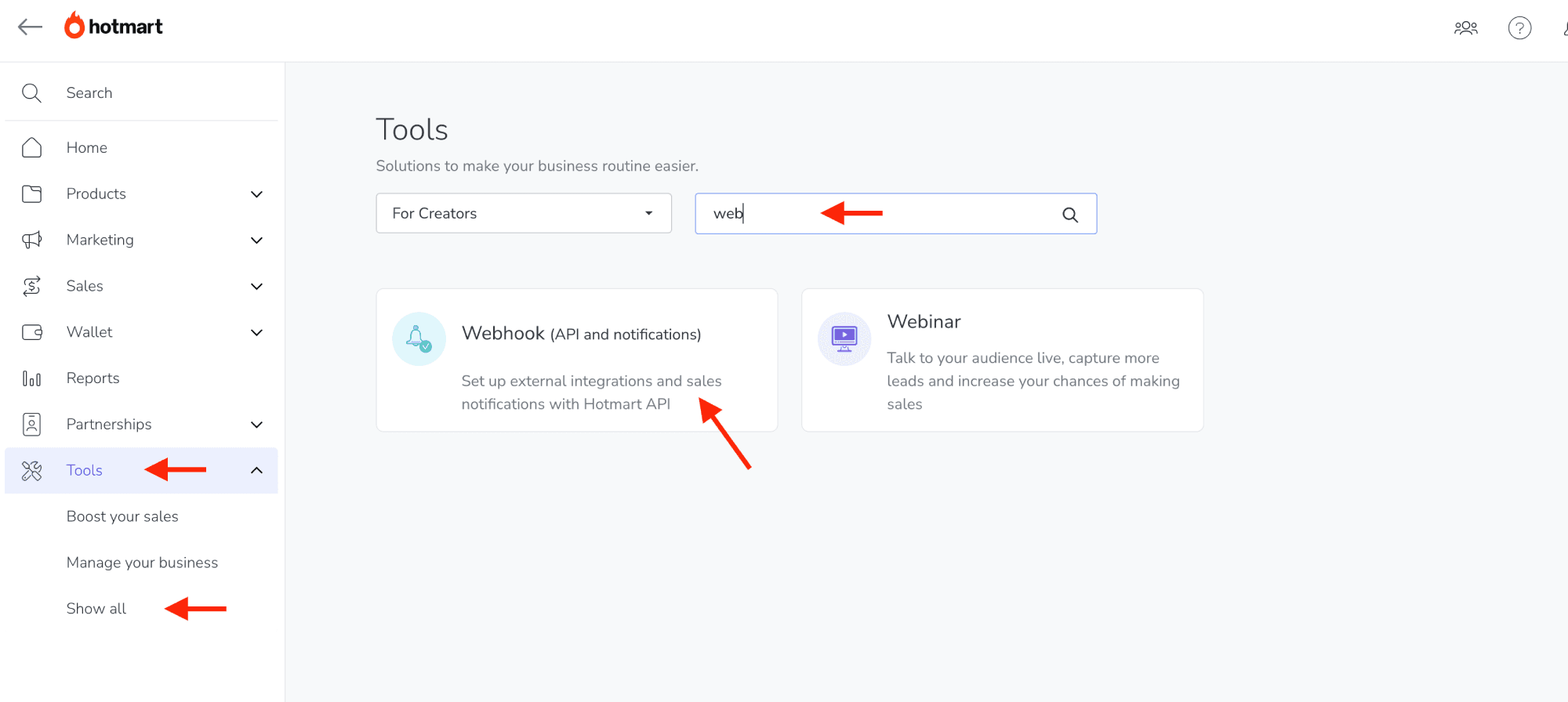Click the Marketing megaphone icon
1568x702 pixels.
pyautogui.click(x=31, y=240)
